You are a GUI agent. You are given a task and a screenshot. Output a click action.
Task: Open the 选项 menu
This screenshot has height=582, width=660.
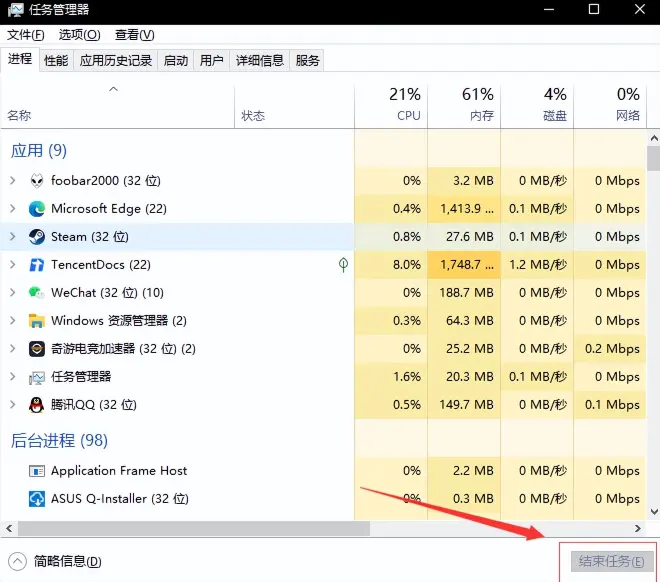(79, 35)
